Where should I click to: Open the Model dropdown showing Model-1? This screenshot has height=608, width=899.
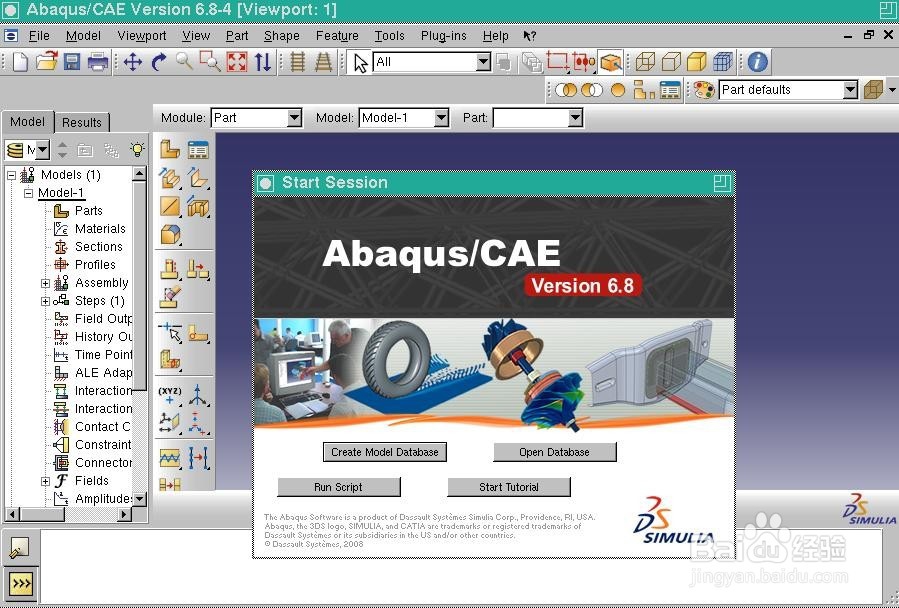tap(404, 118)
